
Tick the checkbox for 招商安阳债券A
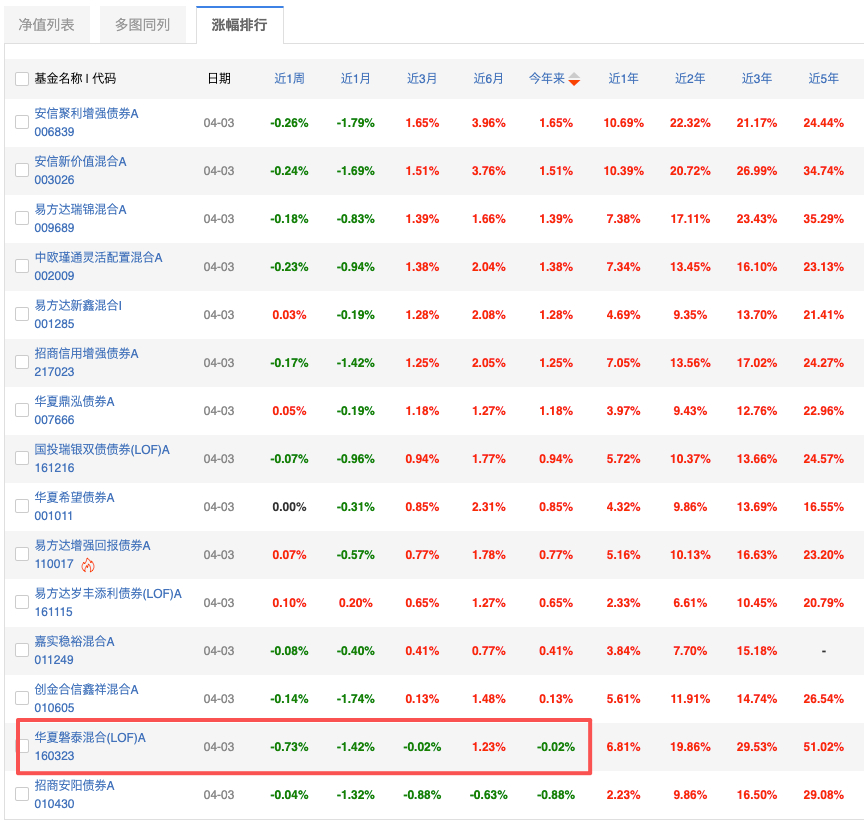coord(22,795)
